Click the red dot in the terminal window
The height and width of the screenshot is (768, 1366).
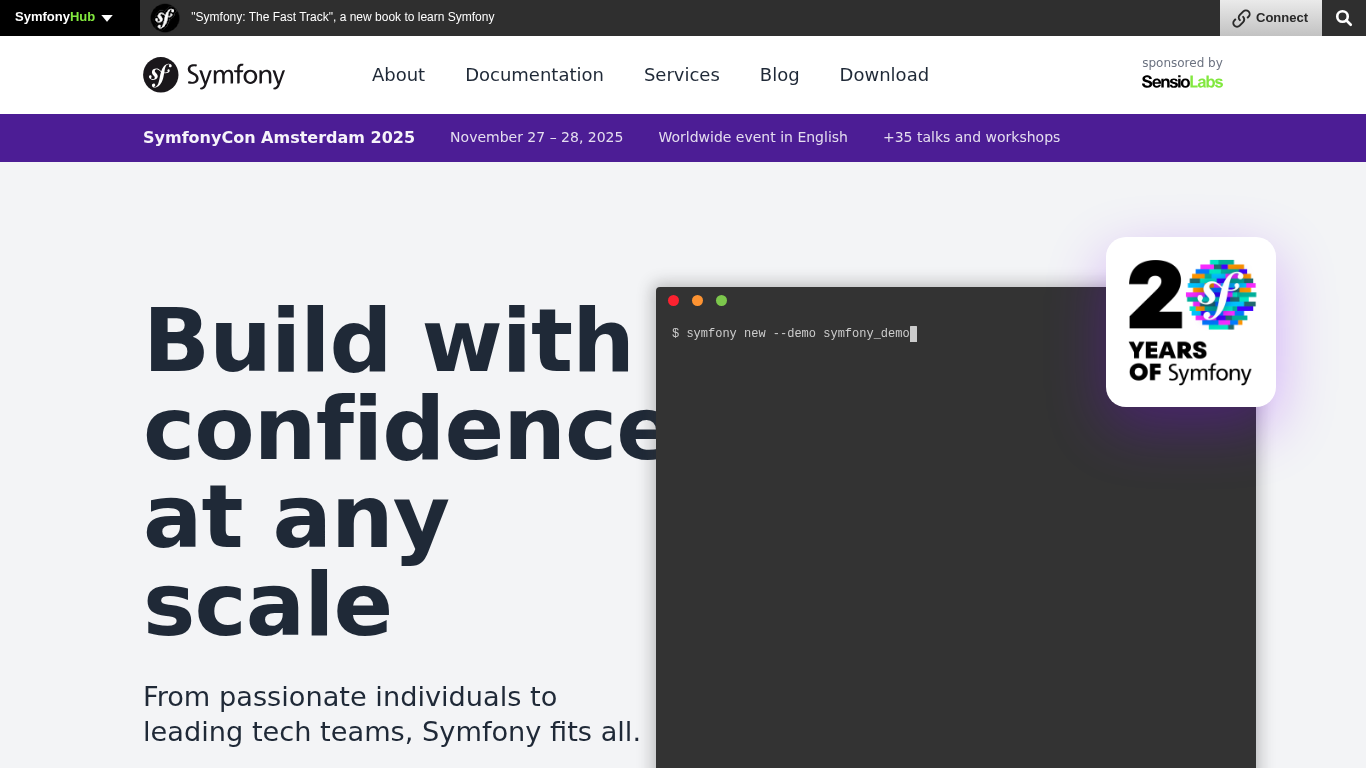pos(674,301)
